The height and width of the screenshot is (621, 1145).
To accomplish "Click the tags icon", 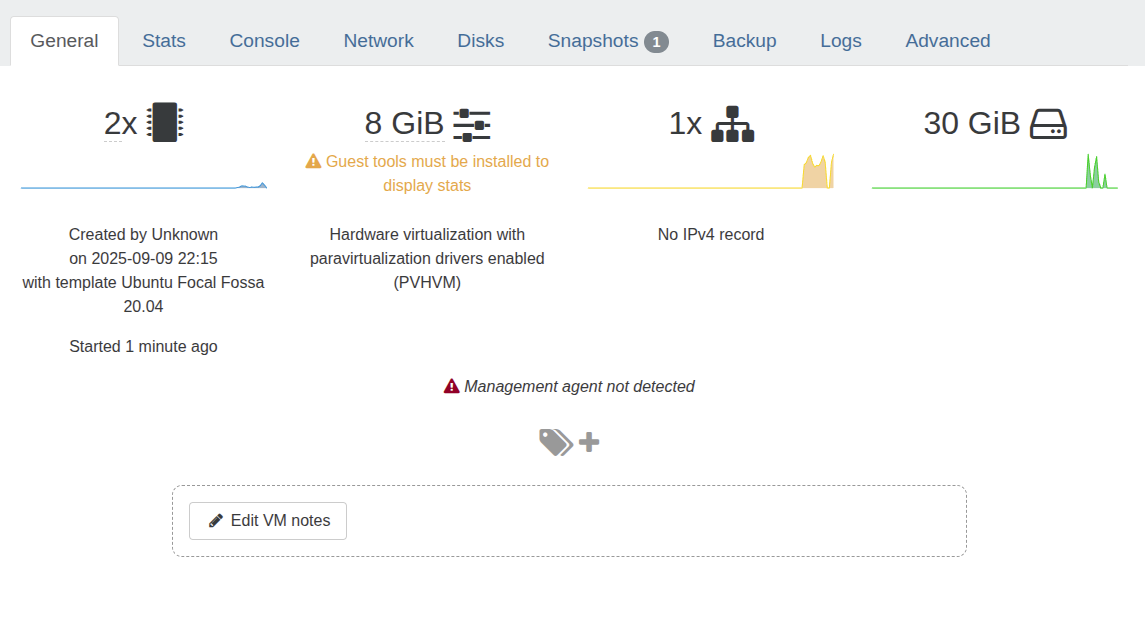I will 555,442.
